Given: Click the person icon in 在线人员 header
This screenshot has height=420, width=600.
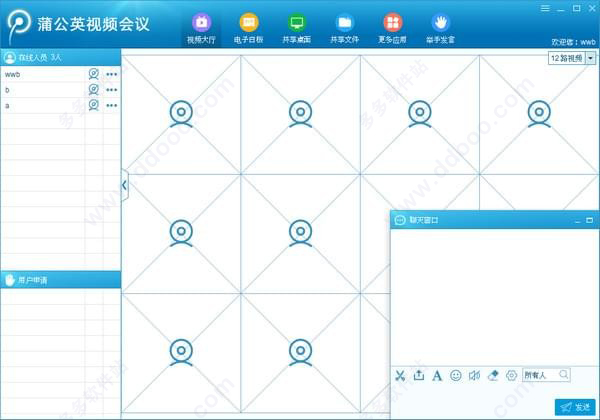Looking at the screenshot, I should [10, 58].
